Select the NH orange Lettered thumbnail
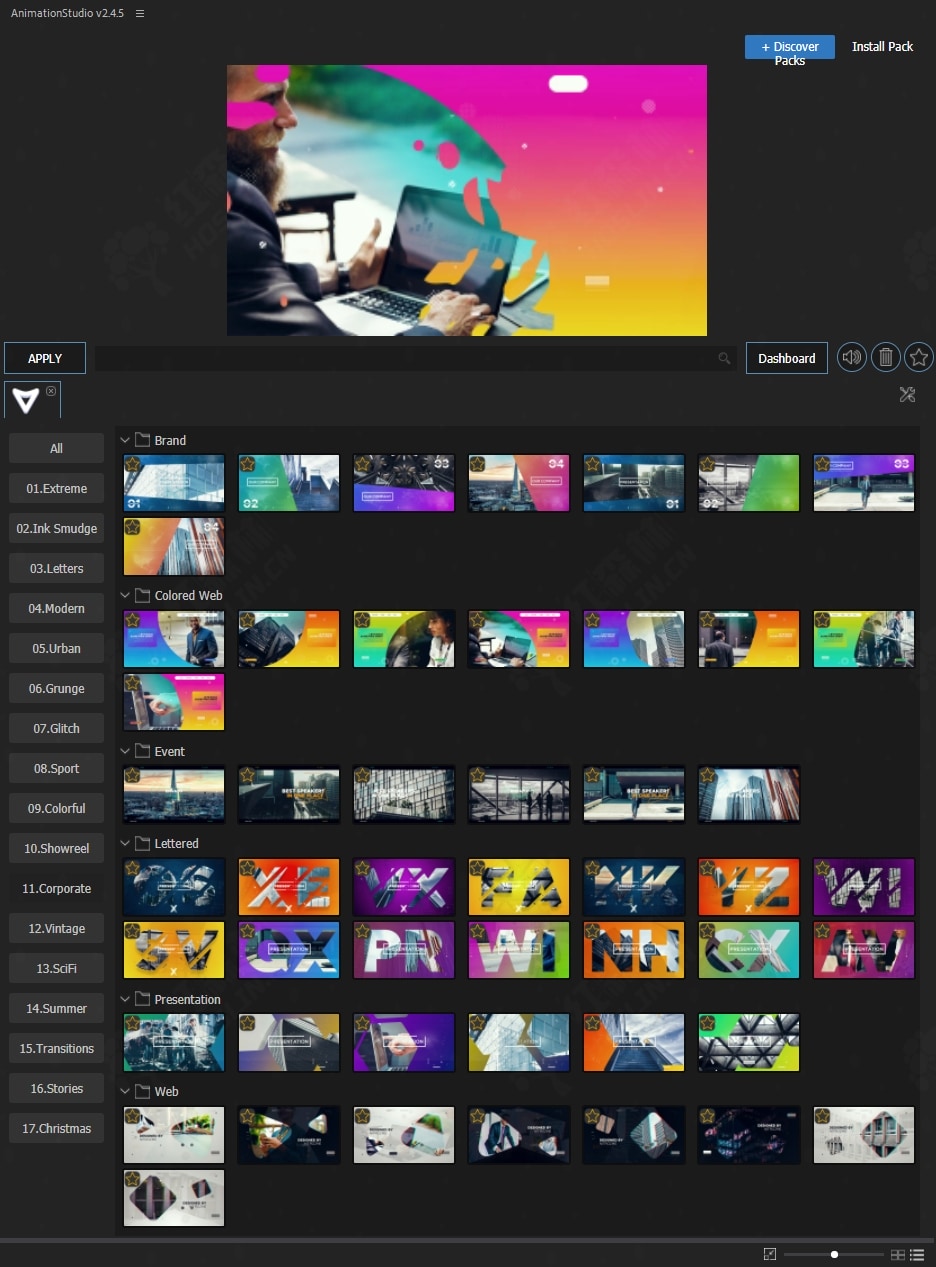 click(634, 950)
